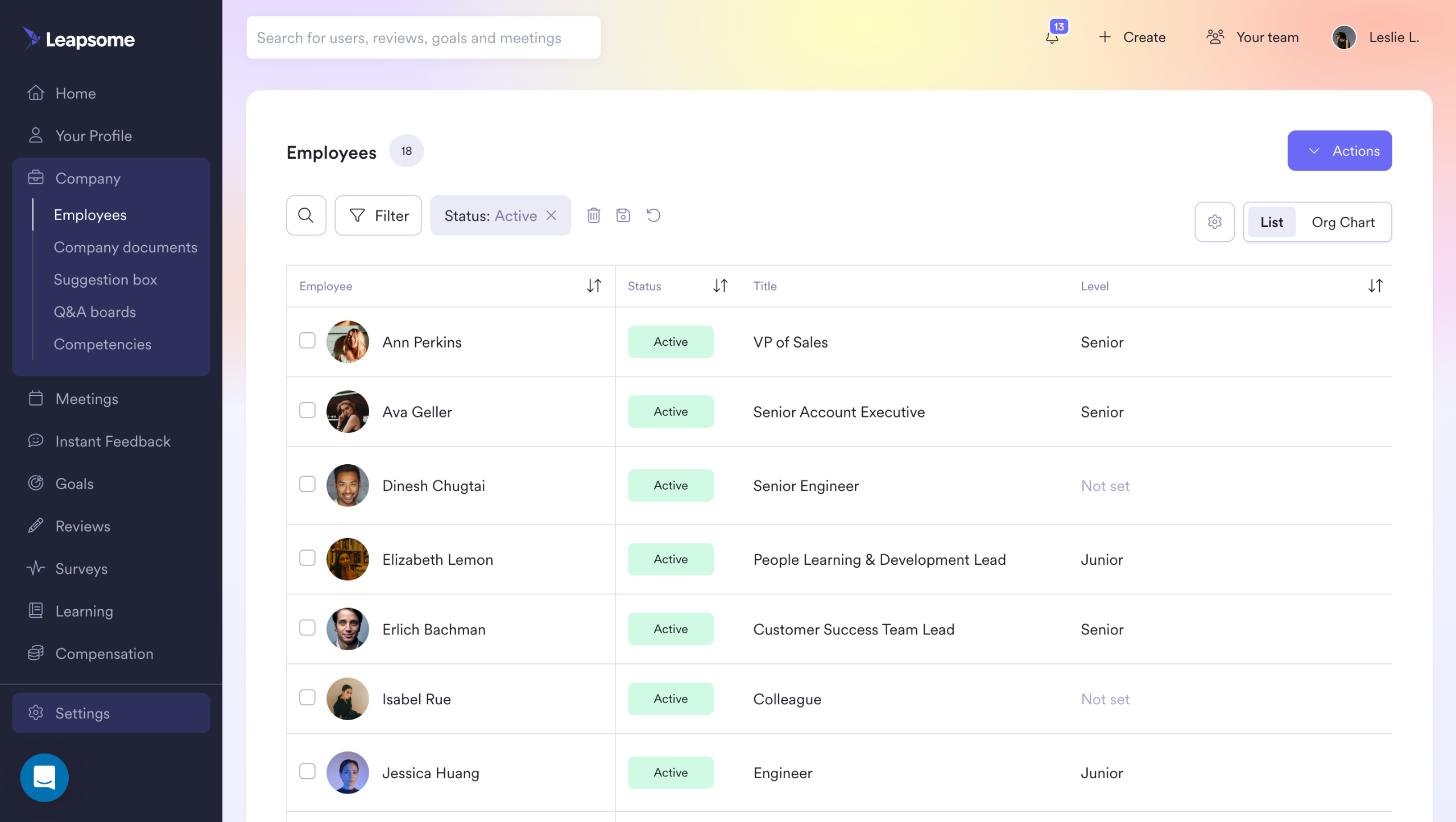Sort by the Employee column arrows
The height and width of the screenshot is (822, 1456).
[x=594, y=286]
